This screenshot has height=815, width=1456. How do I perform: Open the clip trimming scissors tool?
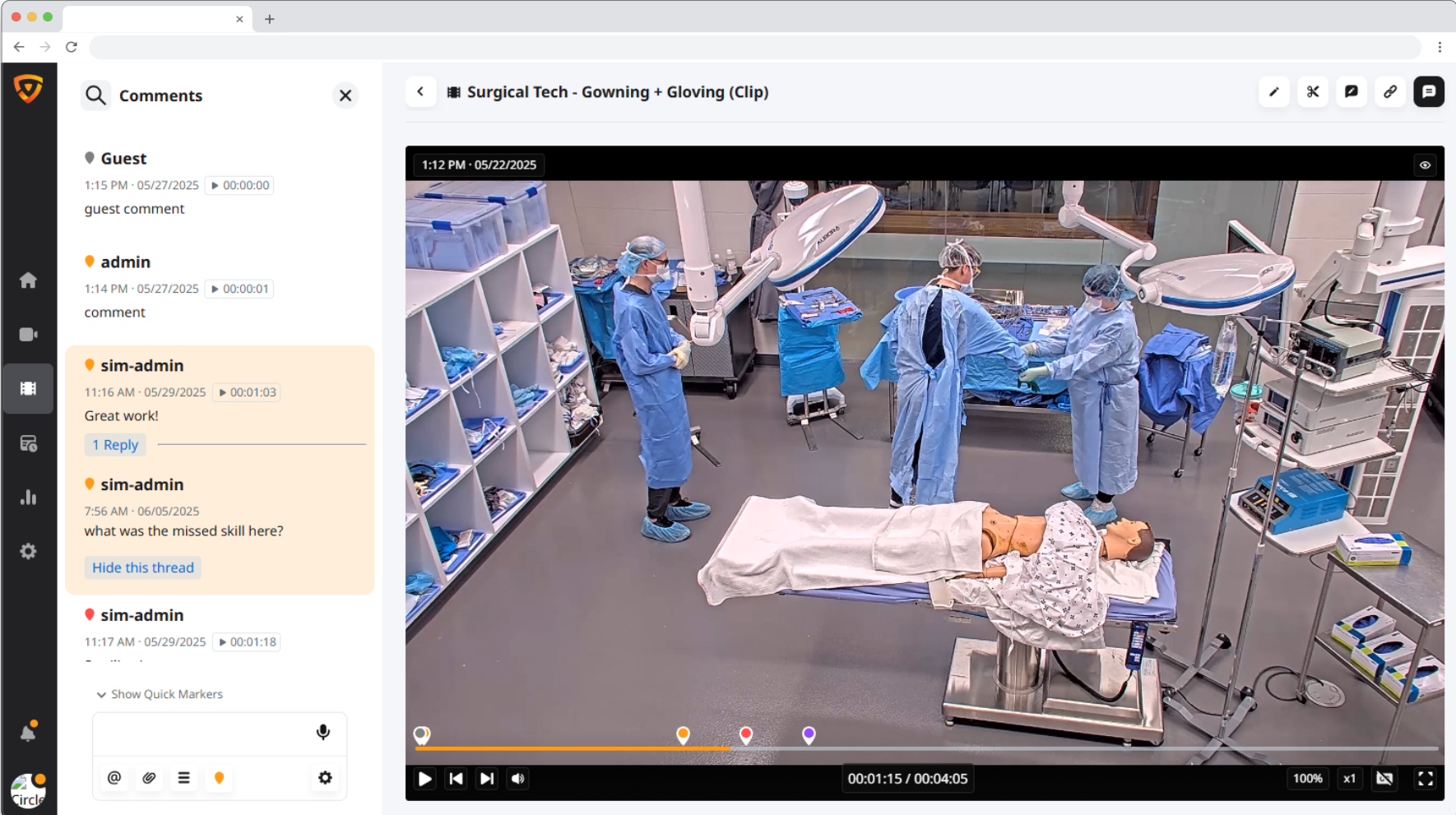pos(1313,91)
